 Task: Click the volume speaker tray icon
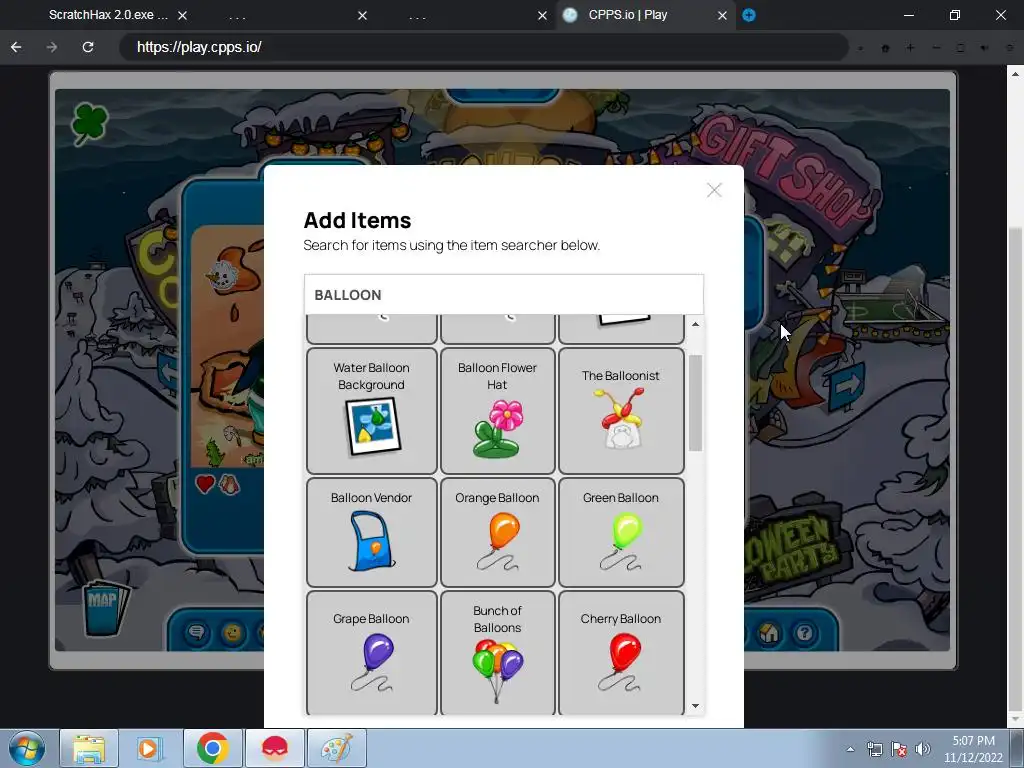tap(923, 749)
